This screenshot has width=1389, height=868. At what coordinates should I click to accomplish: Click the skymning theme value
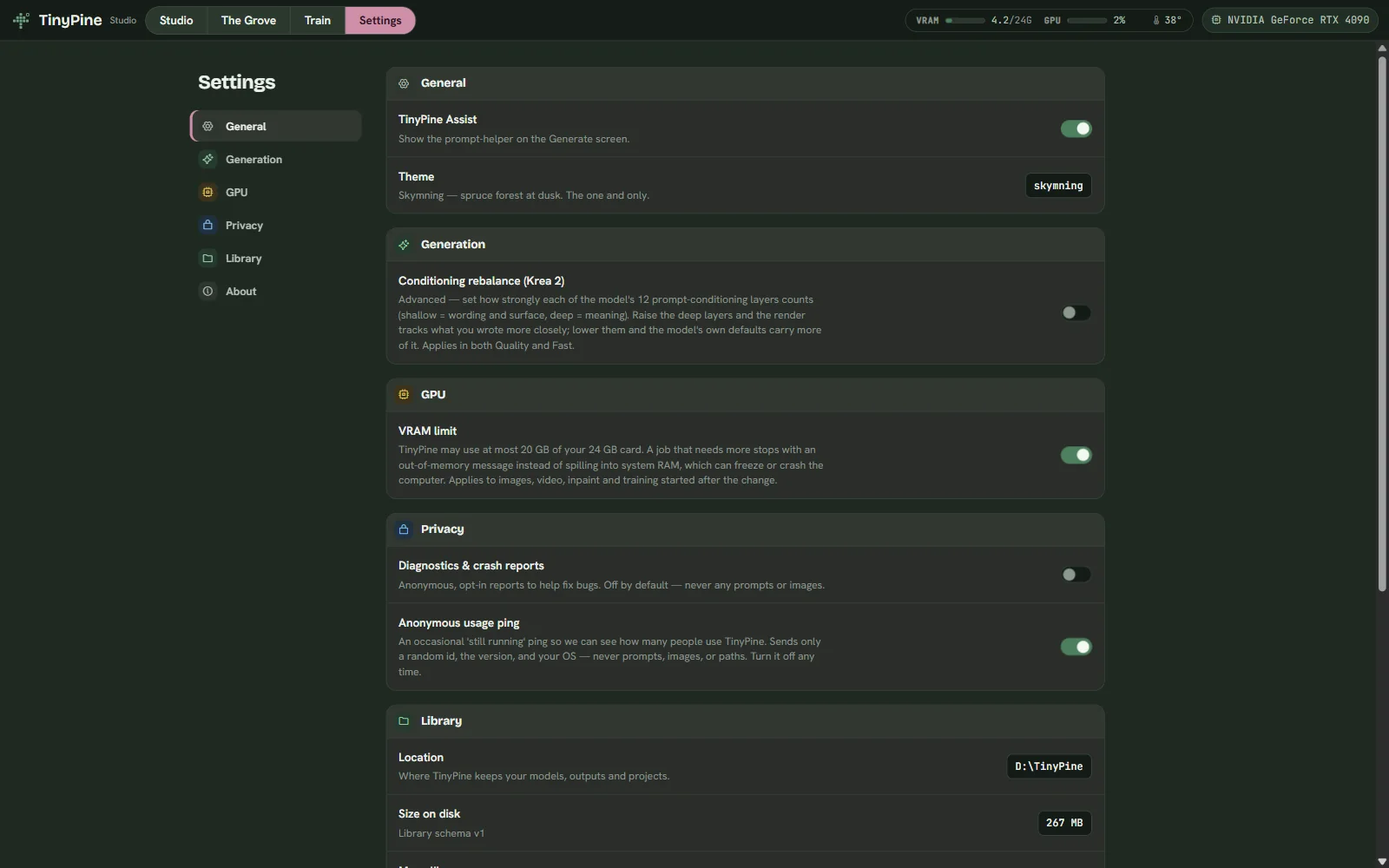pyautogui.click(x=1058, y=186)
